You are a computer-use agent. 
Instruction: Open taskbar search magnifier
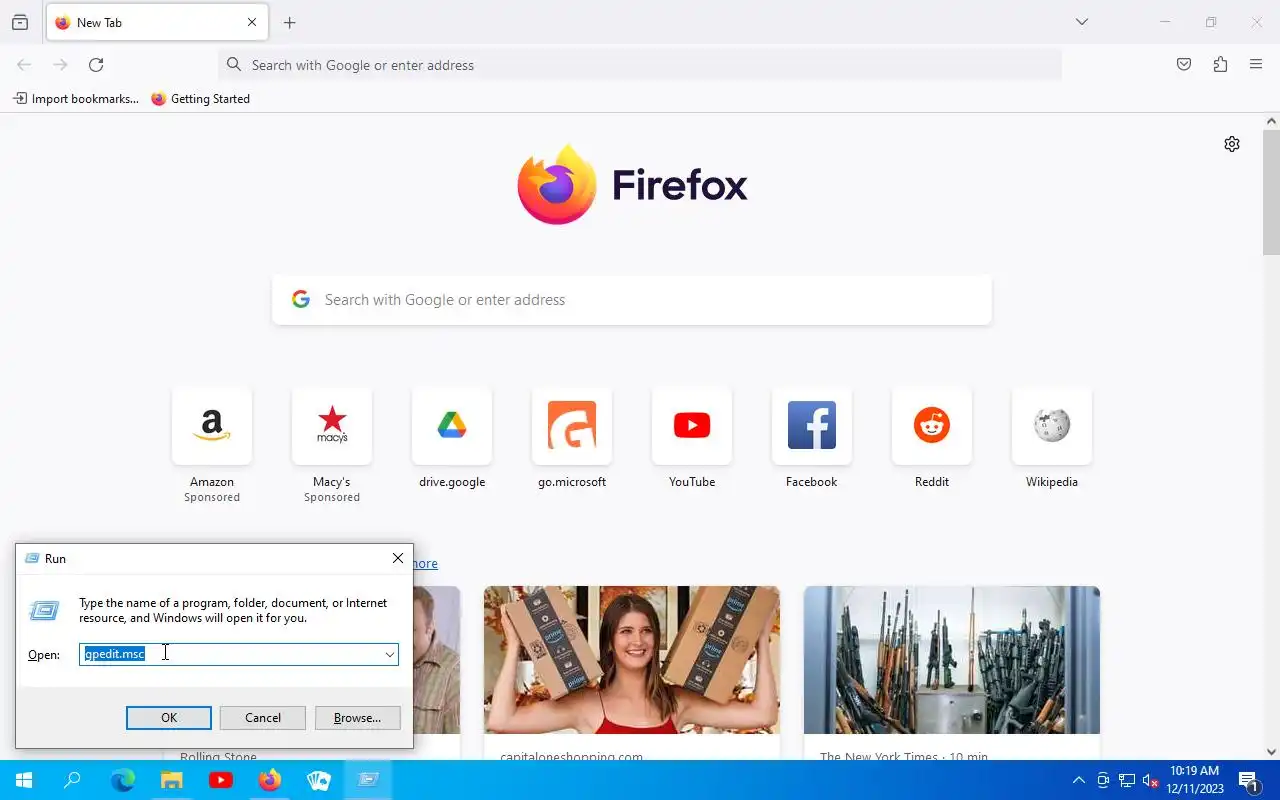pos(72,780)
